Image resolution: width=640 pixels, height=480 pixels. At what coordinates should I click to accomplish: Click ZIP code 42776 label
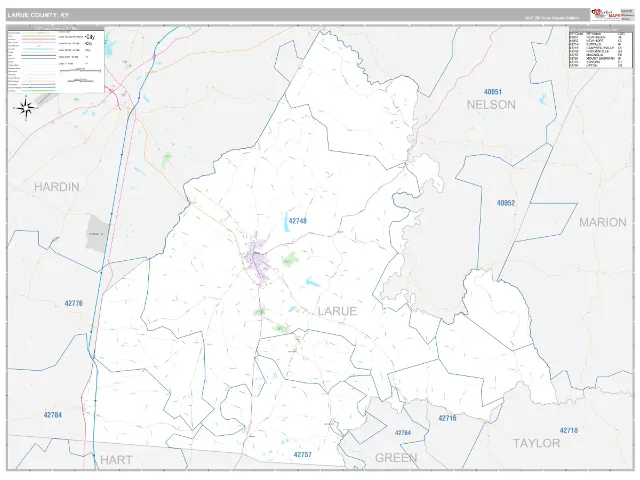73,303
